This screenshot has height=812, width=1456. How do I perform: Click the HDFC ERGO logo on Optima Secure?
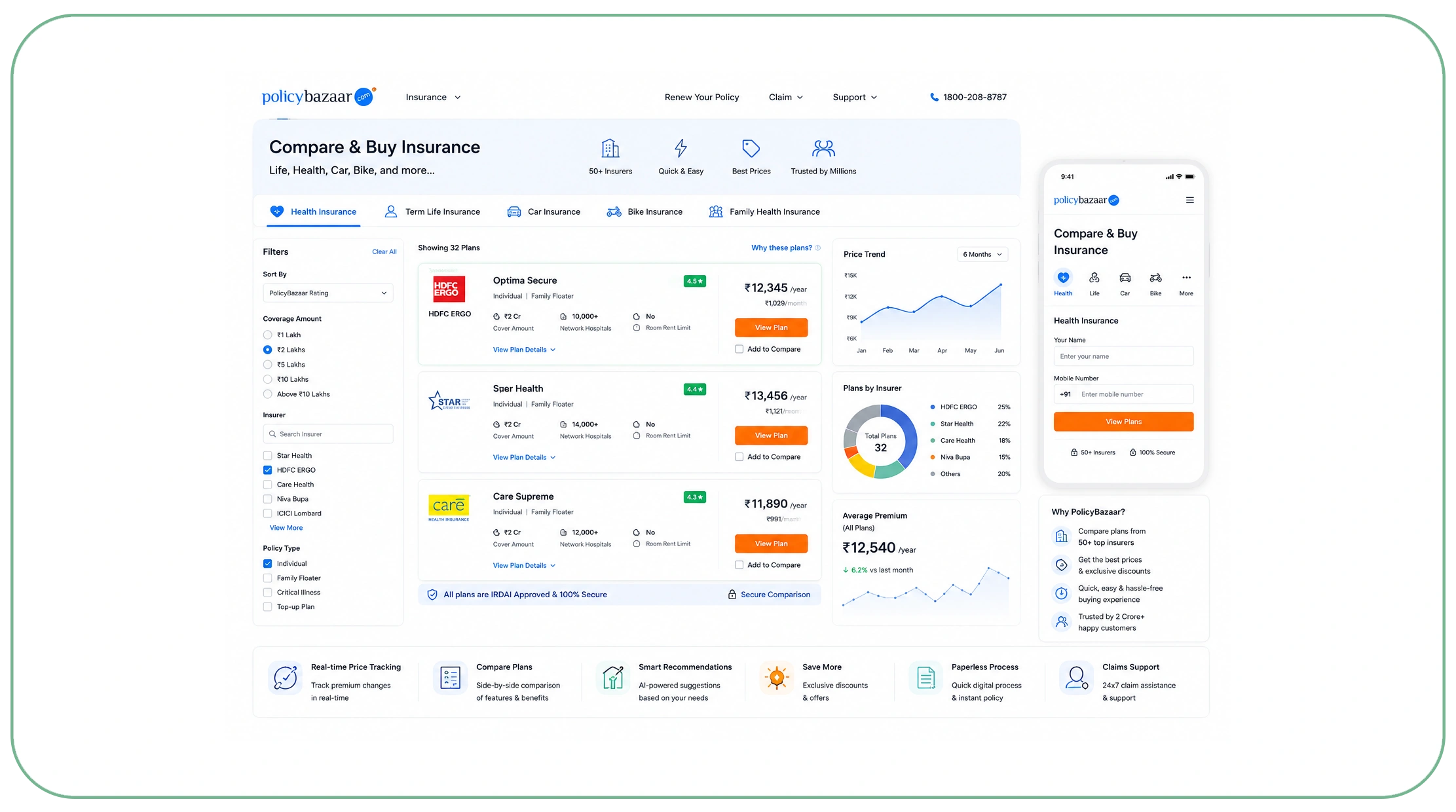tap(449, 289)
